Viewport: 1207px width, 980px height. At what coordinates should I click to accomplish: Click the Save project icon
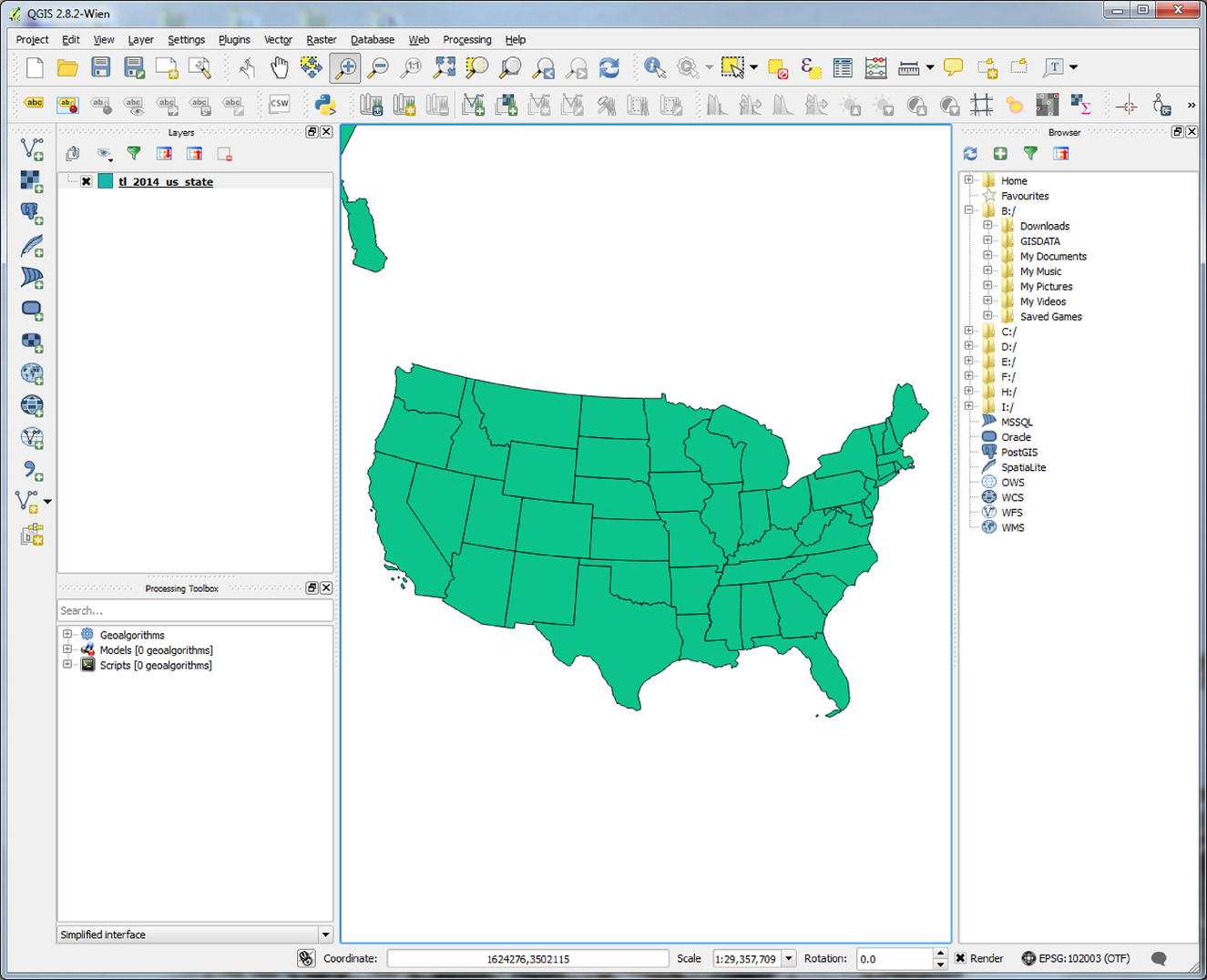click(100, 67)
